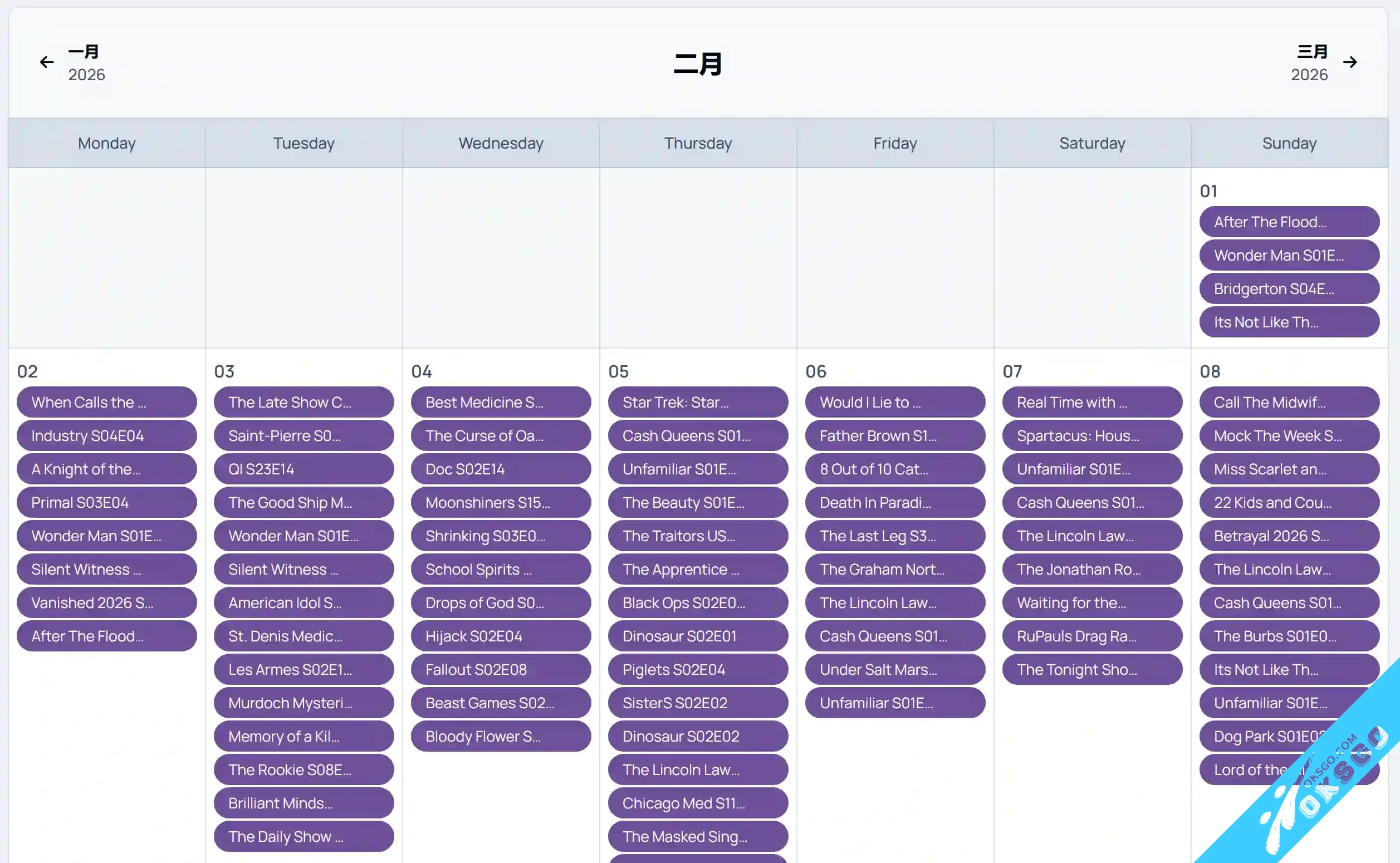Open Fallout S02E08 on Wednesday

coord(501,669)
